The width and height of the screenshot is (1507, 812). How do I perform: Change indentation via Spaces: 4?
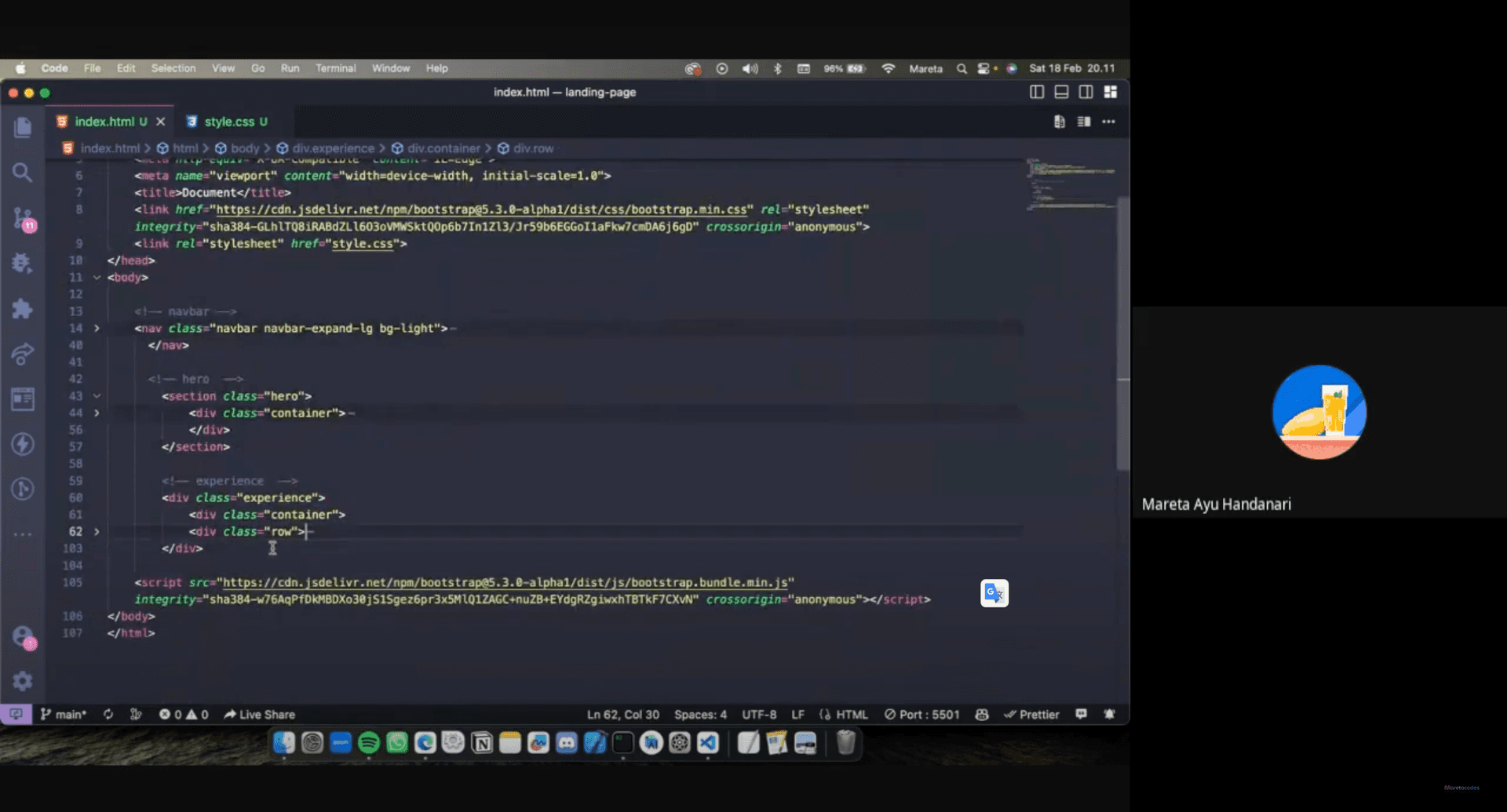(x=700, y=715)
